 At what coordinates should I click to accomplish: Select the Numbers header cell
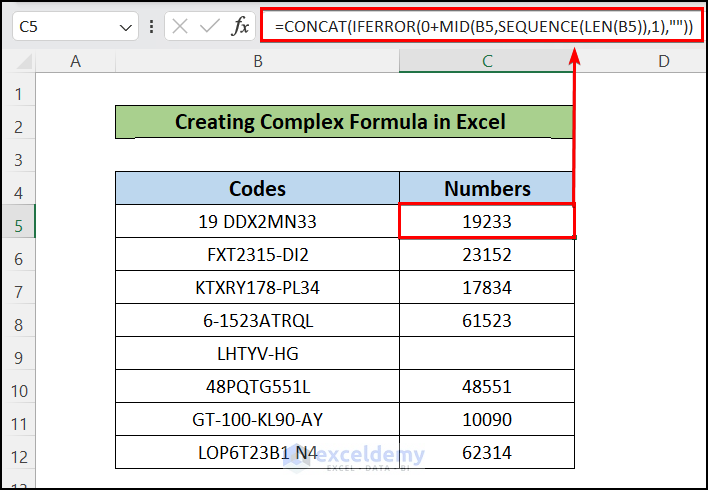click(x=487, y=188)
